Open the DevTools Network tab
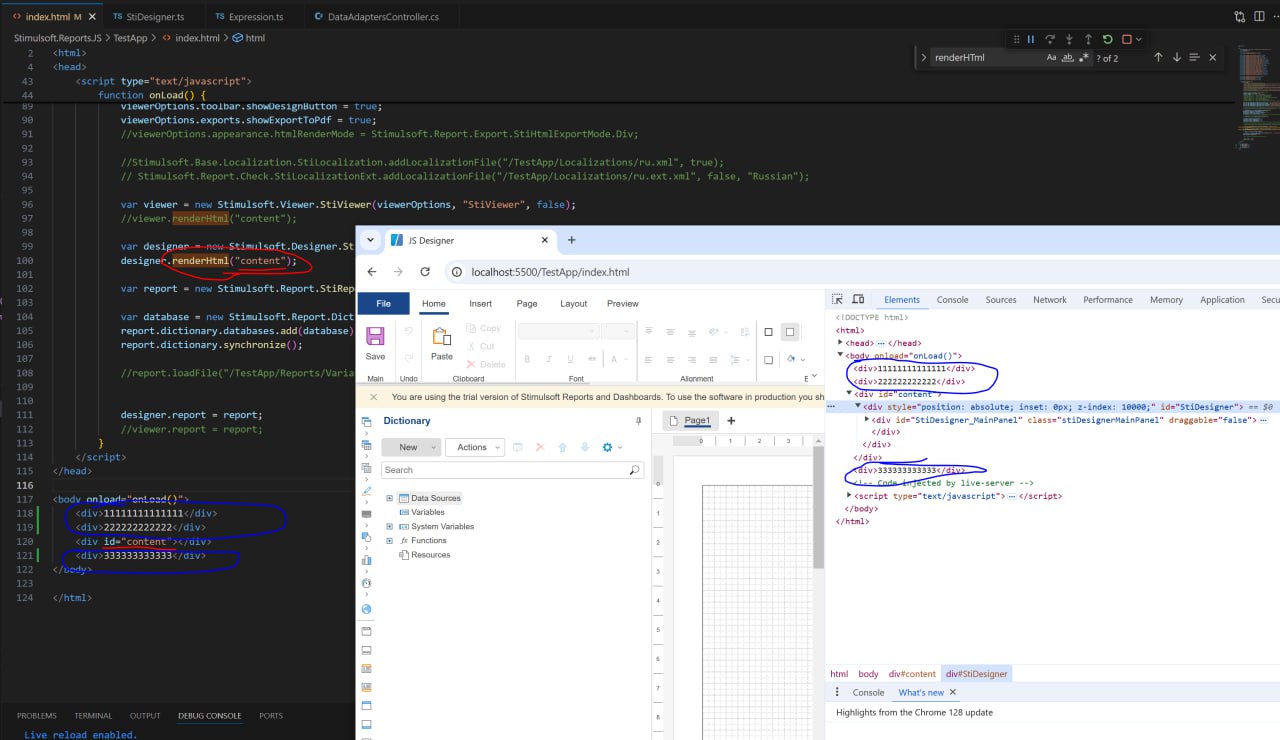The image size is (1280, 740). point(1050,300)
